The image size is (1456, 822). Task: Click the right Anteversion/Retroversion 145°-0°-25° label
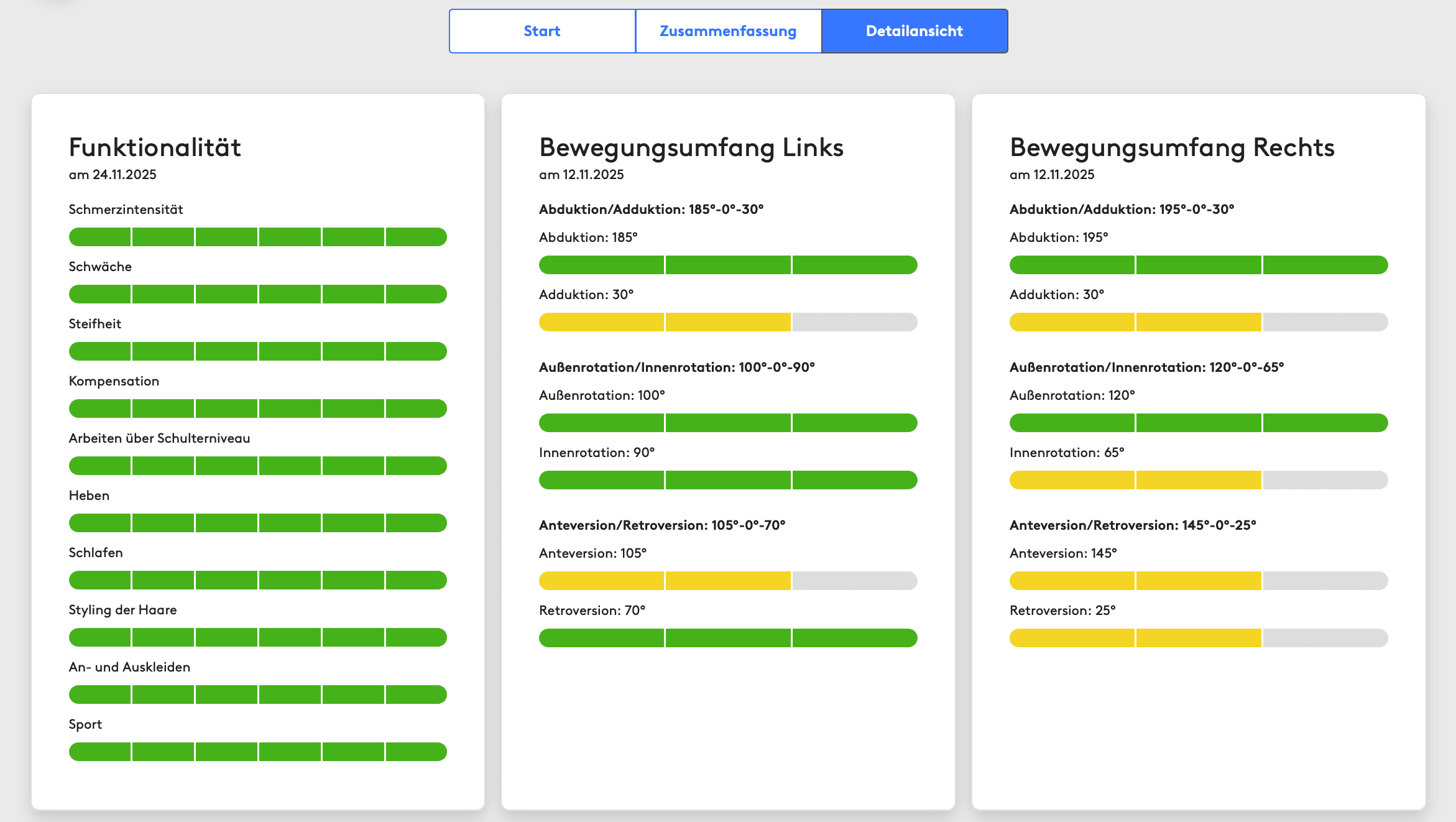(1132, 525)
